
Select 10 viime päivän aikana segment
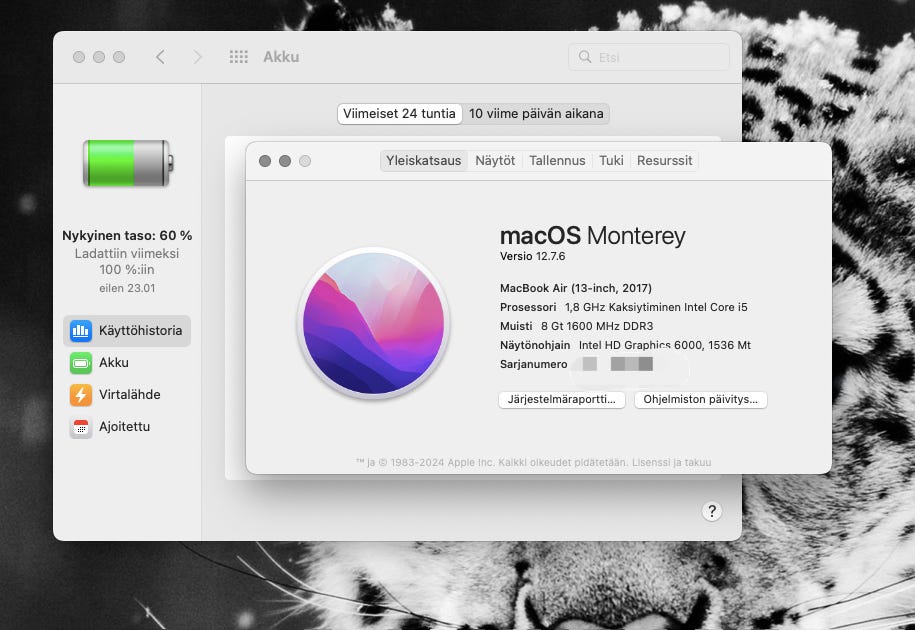tap(536, 114)
